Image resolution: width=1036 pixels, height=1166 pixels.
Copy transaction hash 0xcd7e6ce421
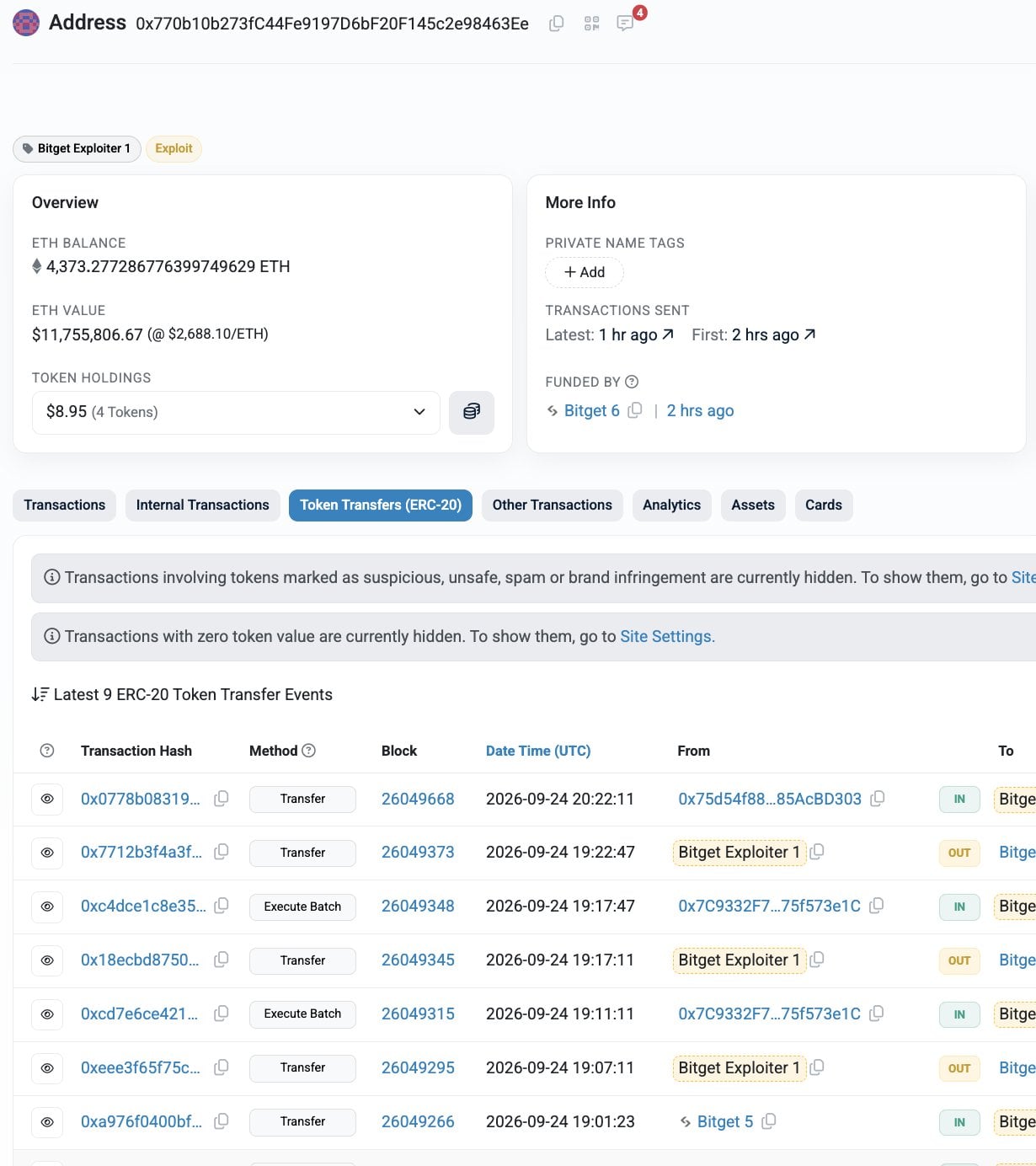[x=222, y=1014]
